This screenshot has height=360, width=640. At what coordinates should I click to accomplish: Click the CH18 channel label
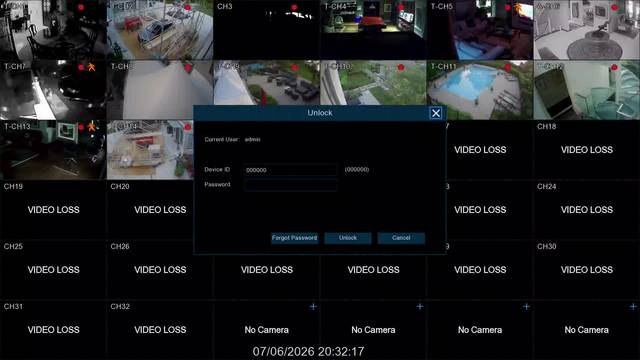[547, 127]
